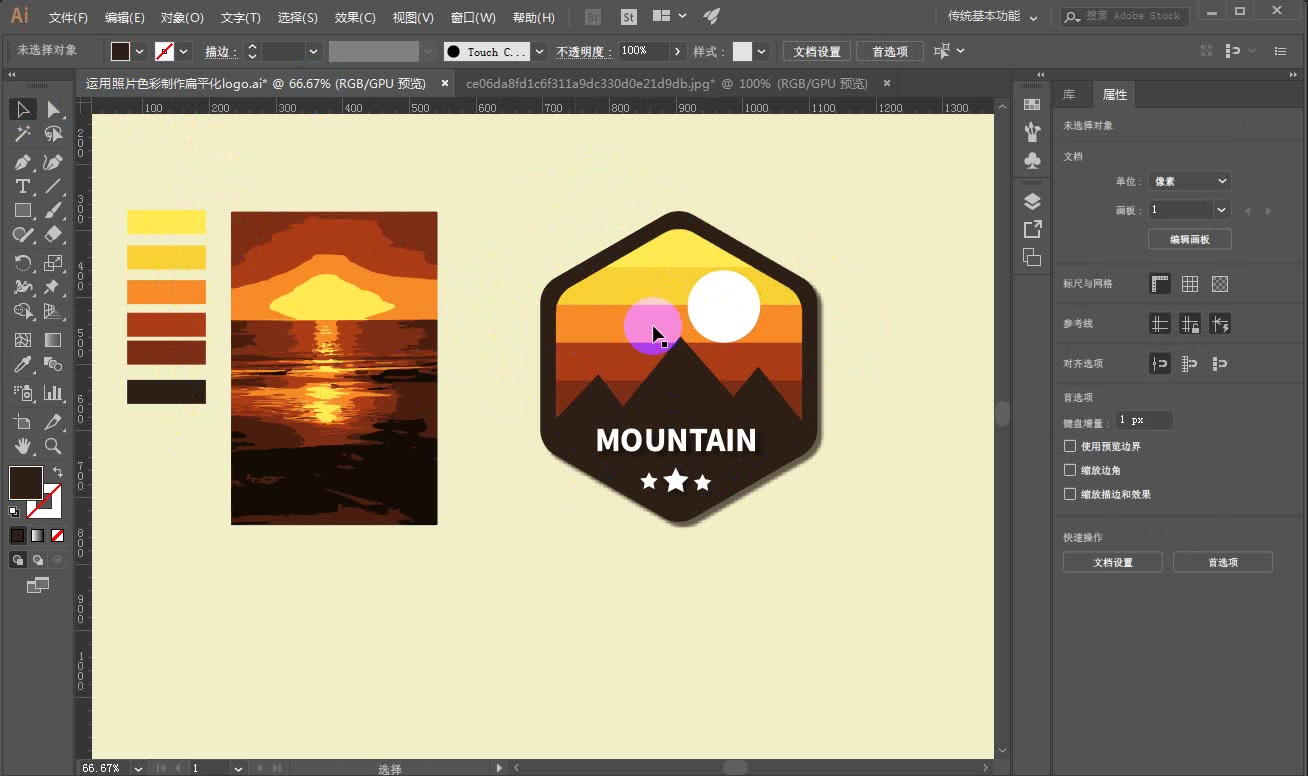This screenshot has height=776, width=1308.
Task: Select the Width/Warp tool
Action: tap(22, 287)
